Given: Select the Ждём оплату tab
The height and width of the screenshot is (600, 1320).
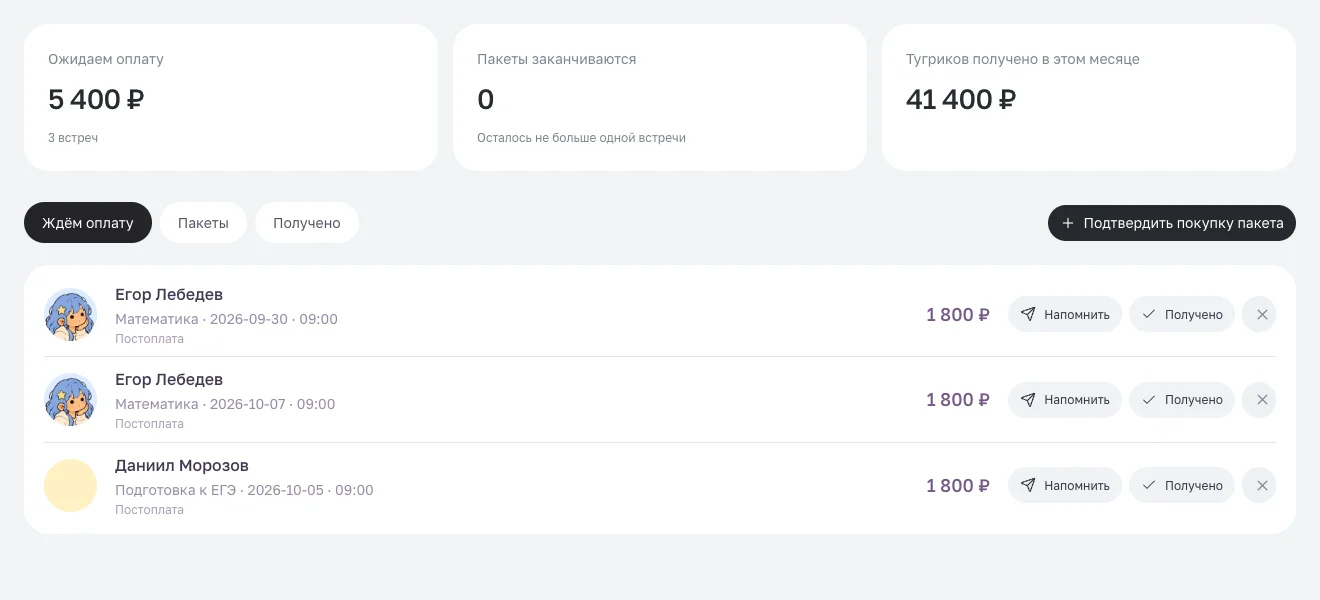Looking at the screenshot, I should [88, 223].
